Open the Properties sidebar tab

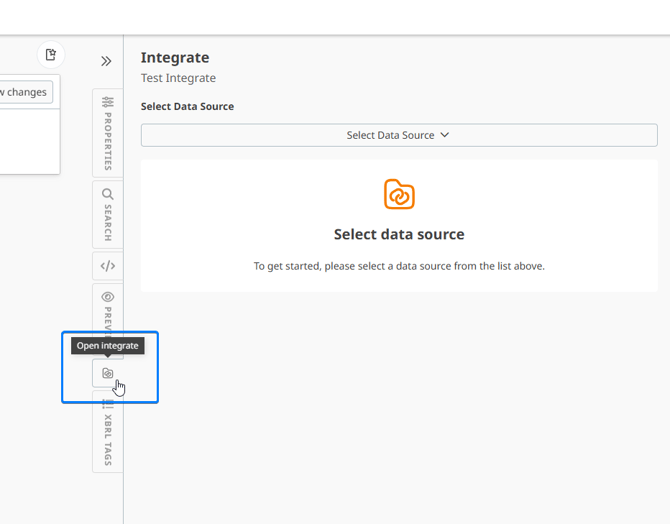tap(108, 132)
